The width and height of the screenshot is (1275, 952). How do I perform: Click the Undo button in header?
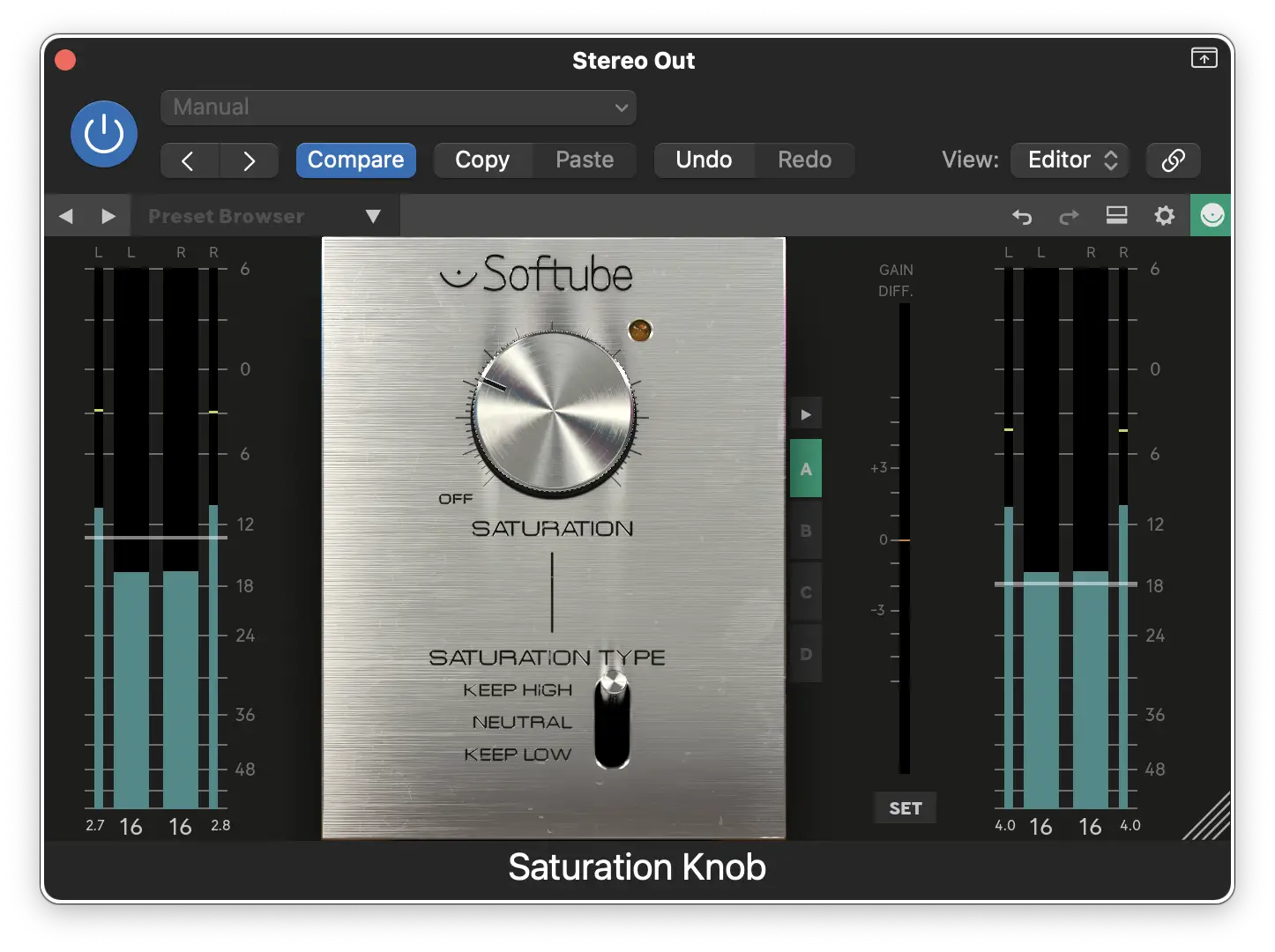pyautogui.click(x=704, y=160)
